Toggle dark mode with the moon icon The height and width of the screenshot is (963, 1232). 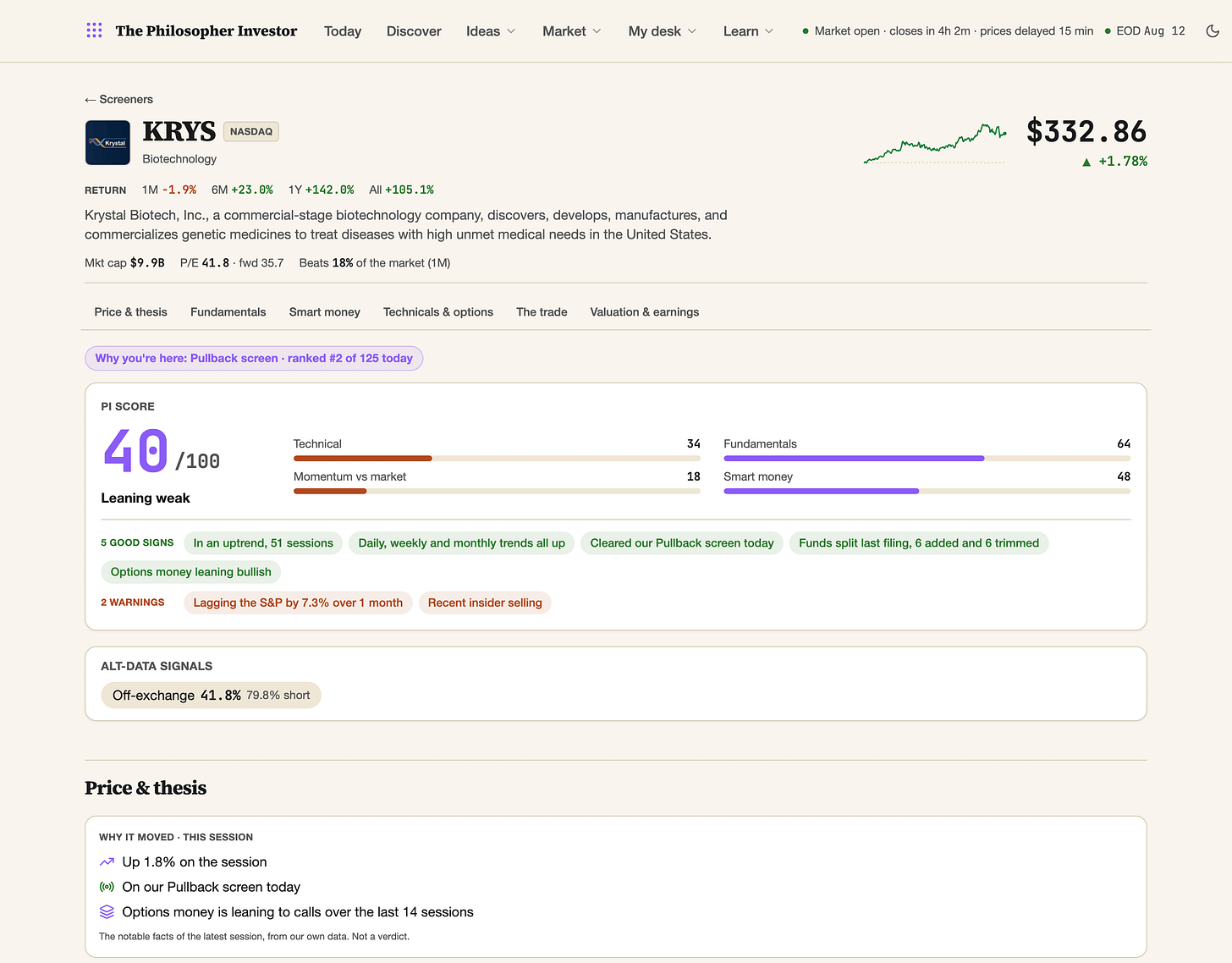[x=1213, y=30]
